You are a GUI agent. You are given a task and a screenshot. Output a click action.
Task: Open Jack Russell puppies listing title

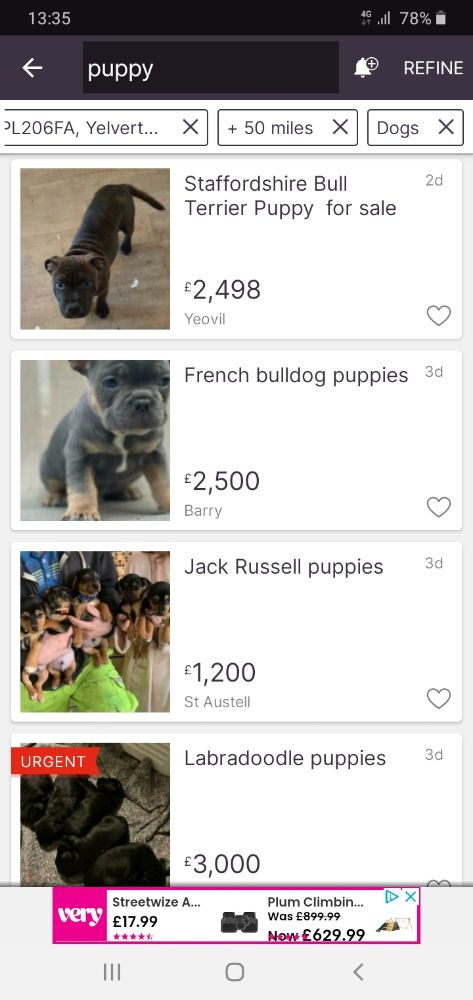tap(284, 567)
